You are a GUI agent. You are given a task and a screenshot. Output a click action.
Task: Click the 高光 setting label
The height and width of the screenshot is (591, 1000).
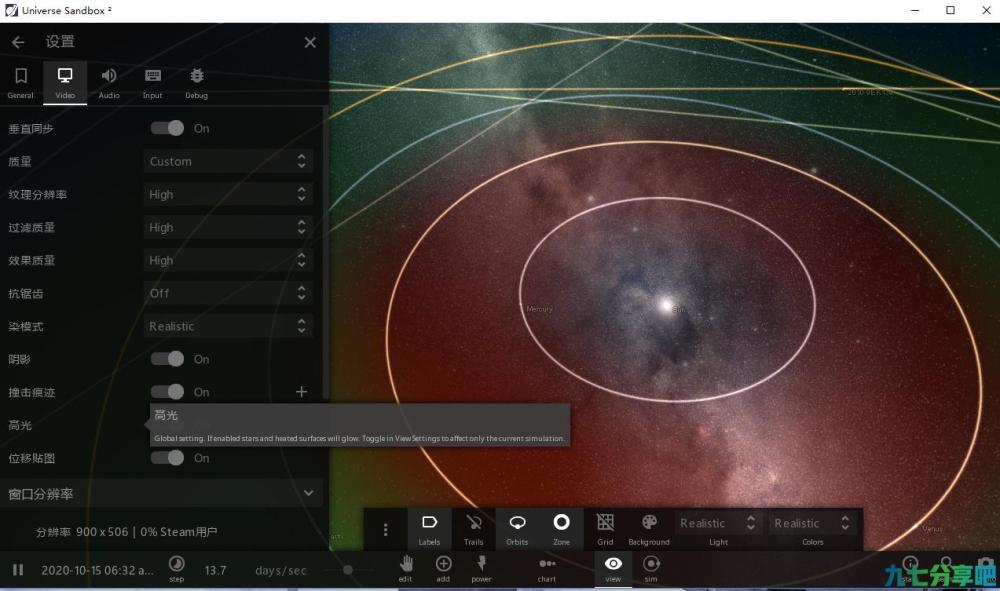[x=20, y=425]
